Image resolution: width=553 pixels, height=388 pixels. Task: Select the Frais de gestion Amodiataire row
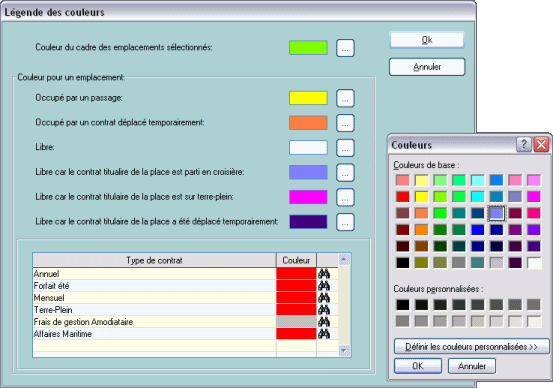click(x=186, y=322)
